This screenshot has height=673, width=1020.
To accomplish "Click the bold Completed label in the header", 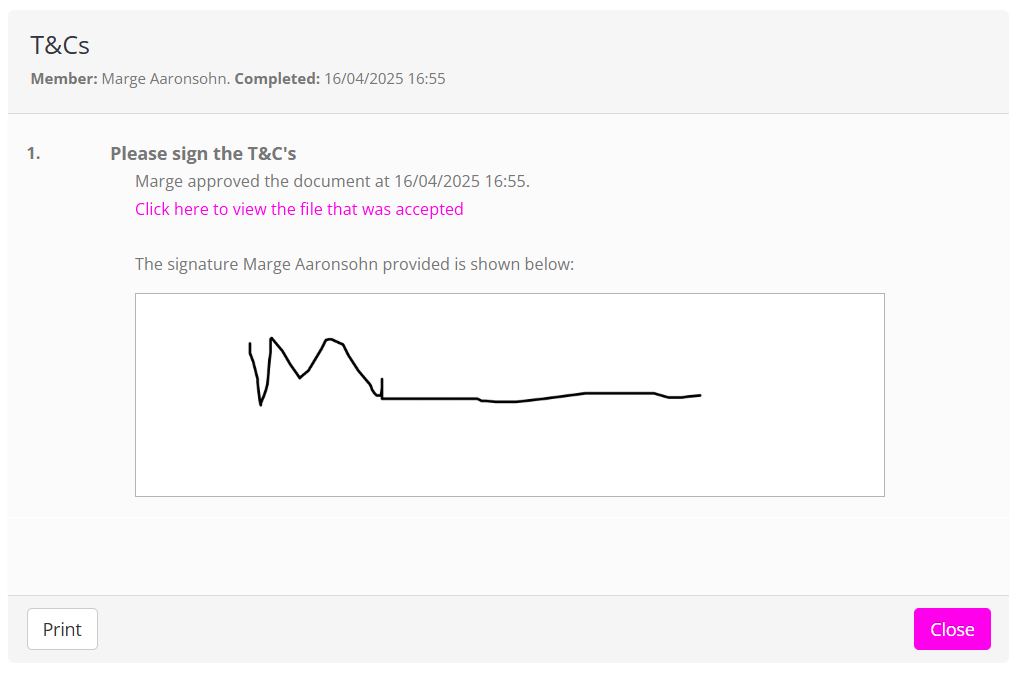I will pyautogui.click(x=277, y=78).
